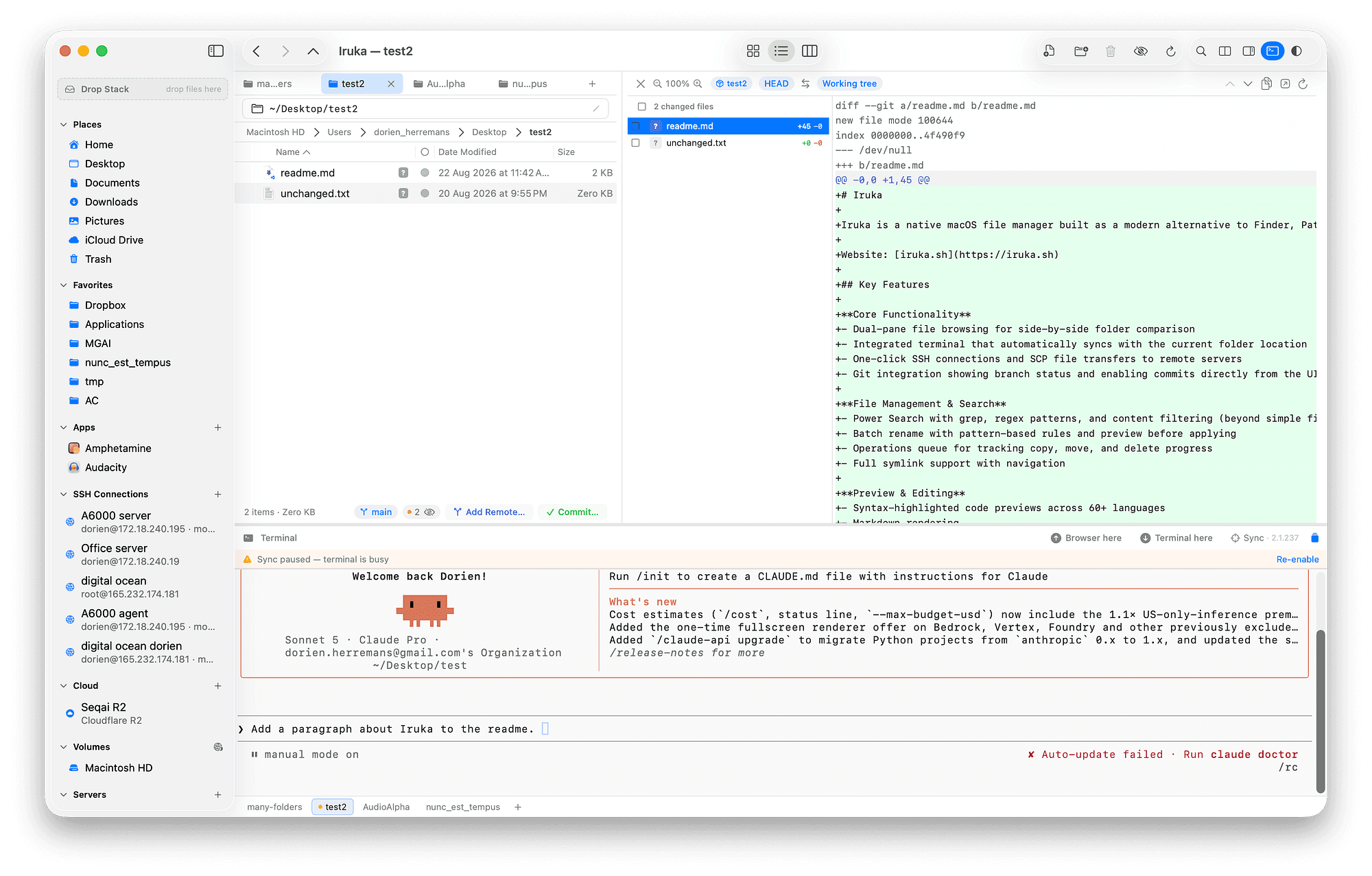Select the HEAD revision pill

click(776, 84)
